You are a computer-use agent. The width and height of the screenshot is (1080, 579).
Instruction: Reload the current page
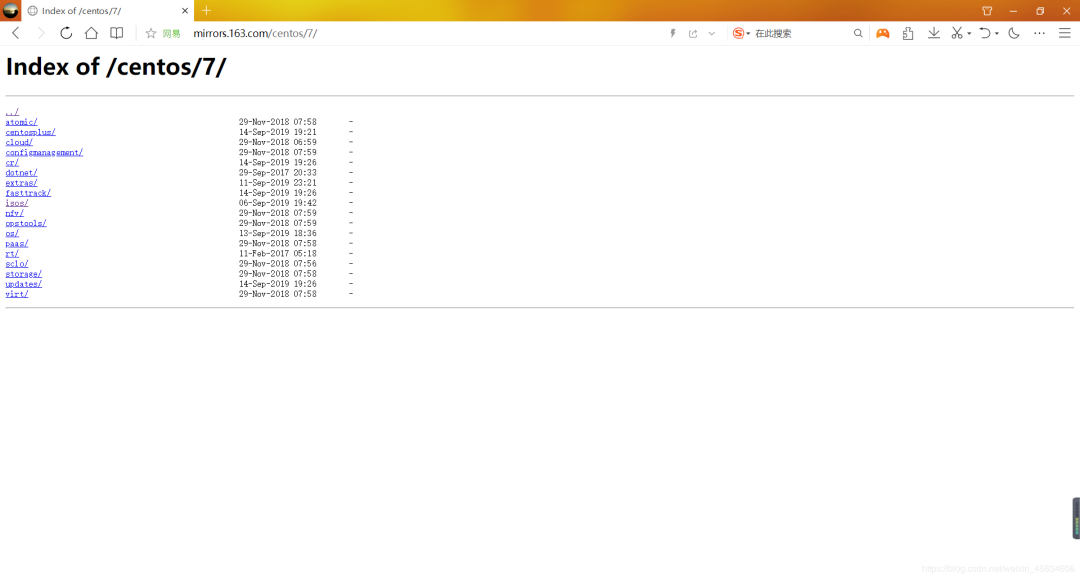[x=66, y=33]
